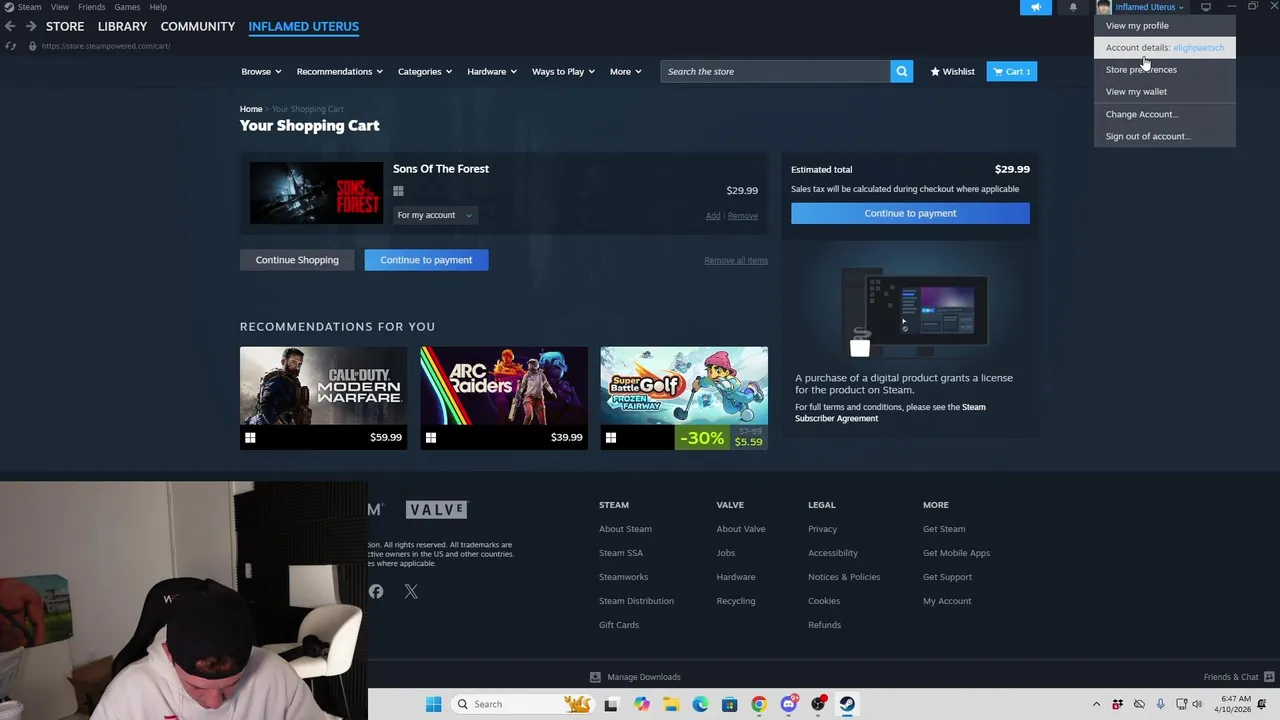This screenshot has width=1280, height=720.
Task: Expand the Browse dropdown
Action: (x=261, y=71)
